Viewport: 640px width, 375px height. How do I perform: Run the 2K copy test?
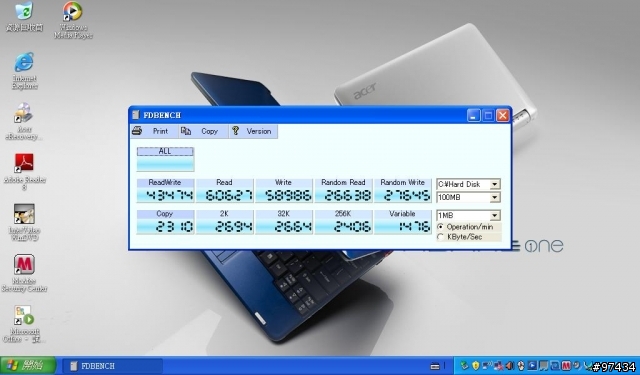pos(224,222)
